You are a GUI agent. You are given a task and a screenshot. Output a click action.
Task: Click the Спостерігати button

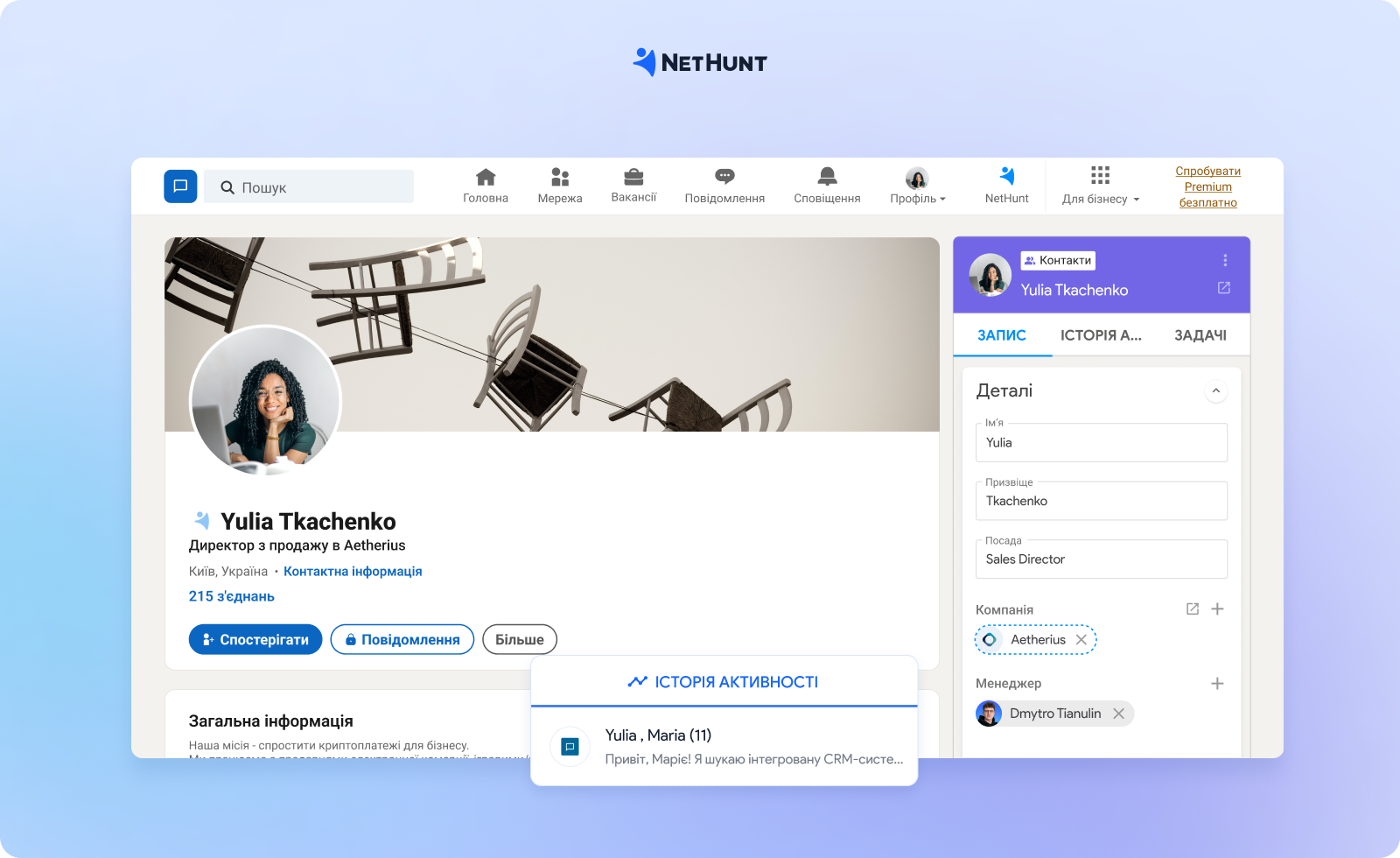click(x=255, y=639)
